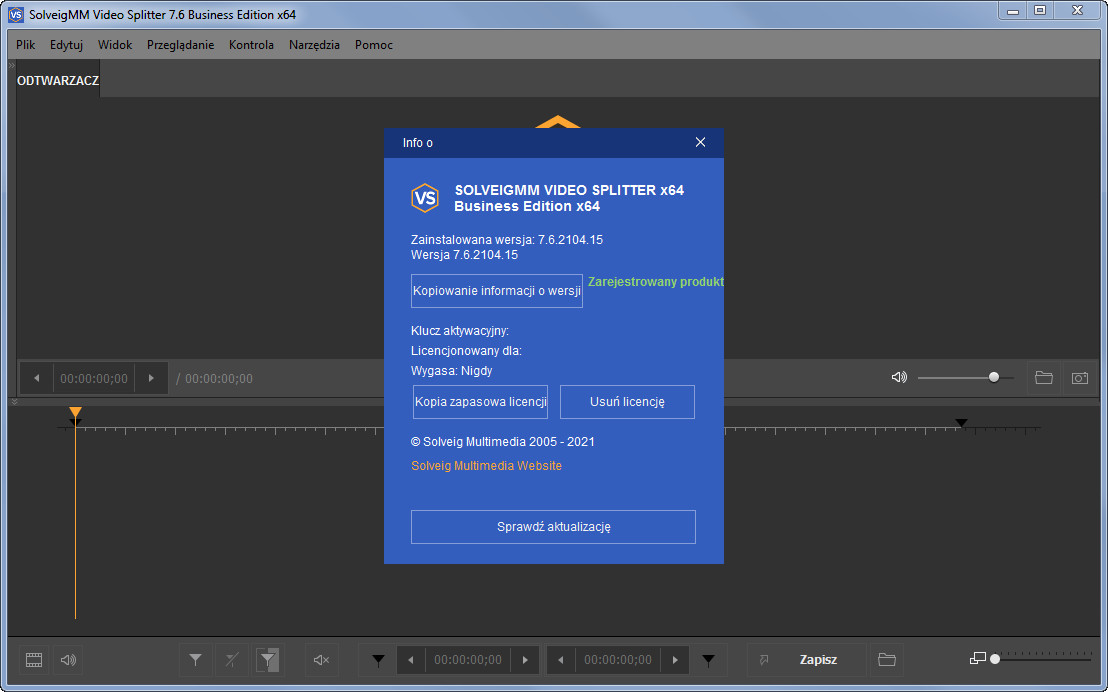Open Solveig Multimedia Website link
Screen dimensions: 1108x692
[486, 466]
